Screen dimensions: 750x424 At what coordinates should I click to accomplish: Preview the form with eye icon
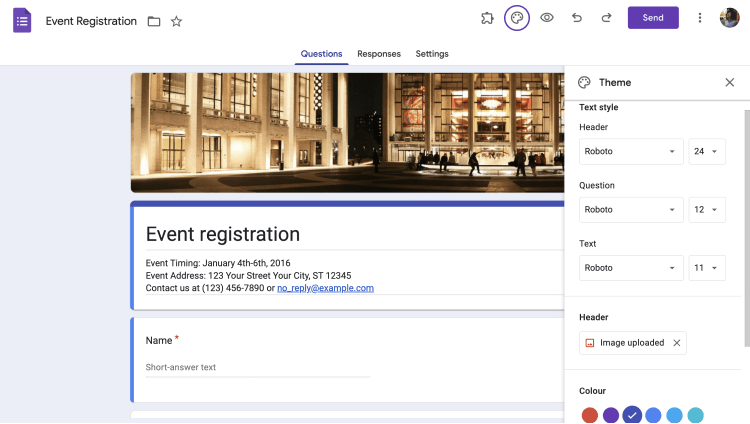pos(547,18)
